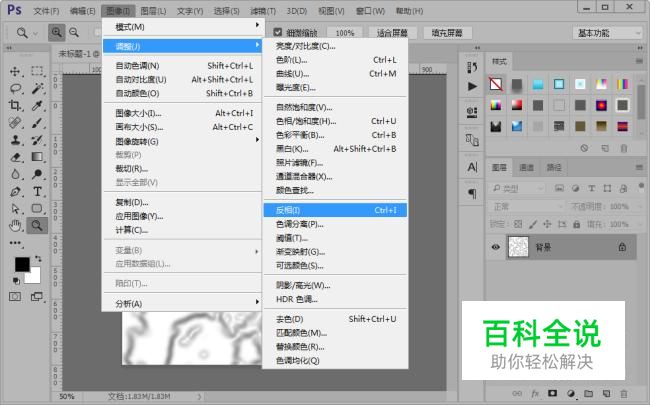
Task: Select the Eyedropper tool
Action: pyautogui.click(x=37, y=105)
